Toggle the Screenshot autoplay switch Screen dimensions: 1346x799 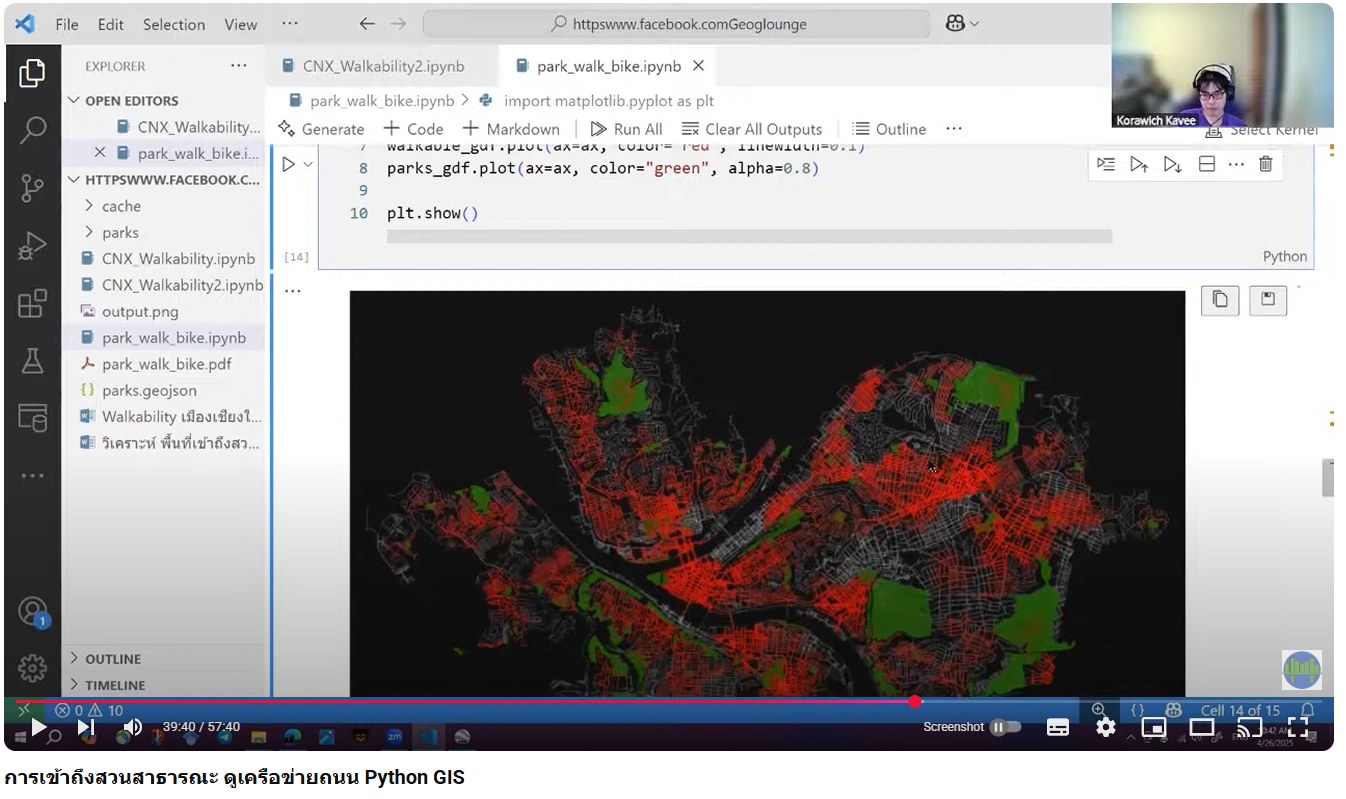point(1005,727)
